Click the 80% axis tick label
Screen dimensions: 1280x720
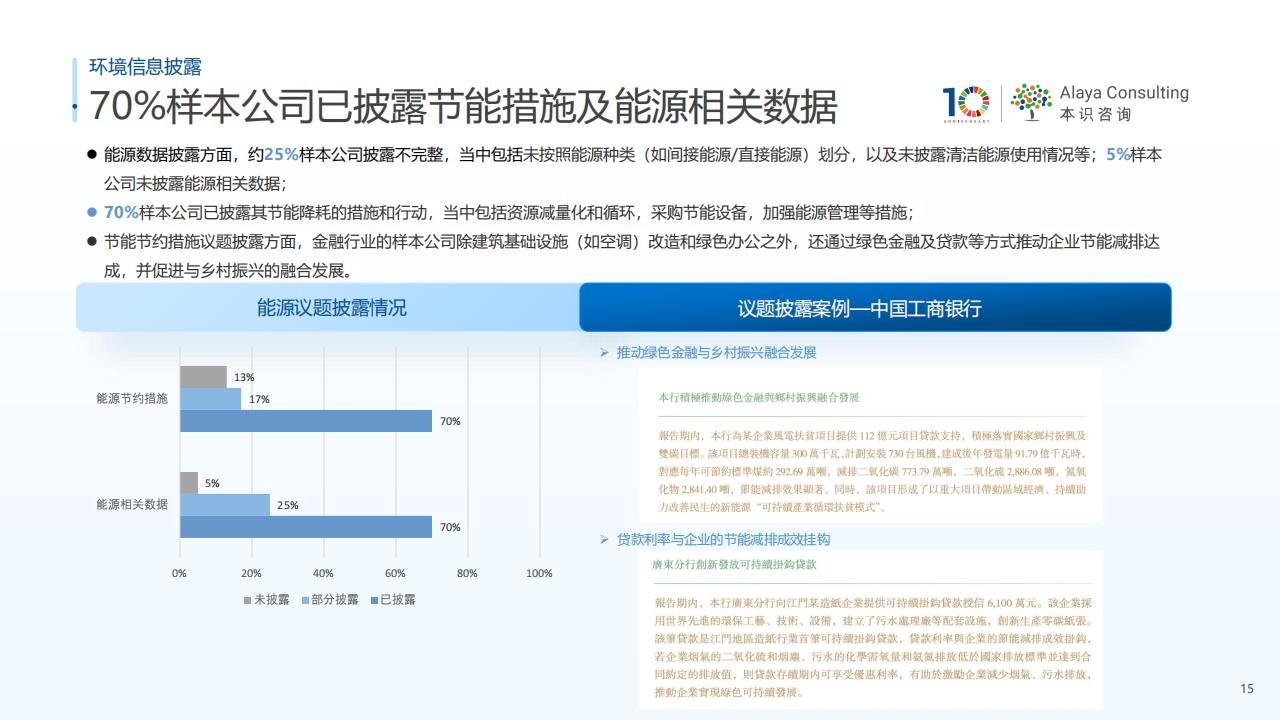coord(467,573)
